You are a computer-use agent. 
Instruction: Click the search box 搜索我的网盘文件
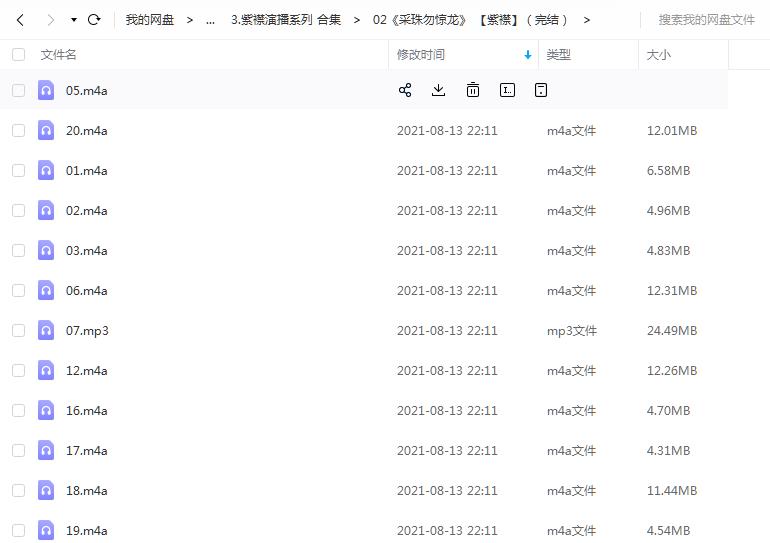[706, 20]
